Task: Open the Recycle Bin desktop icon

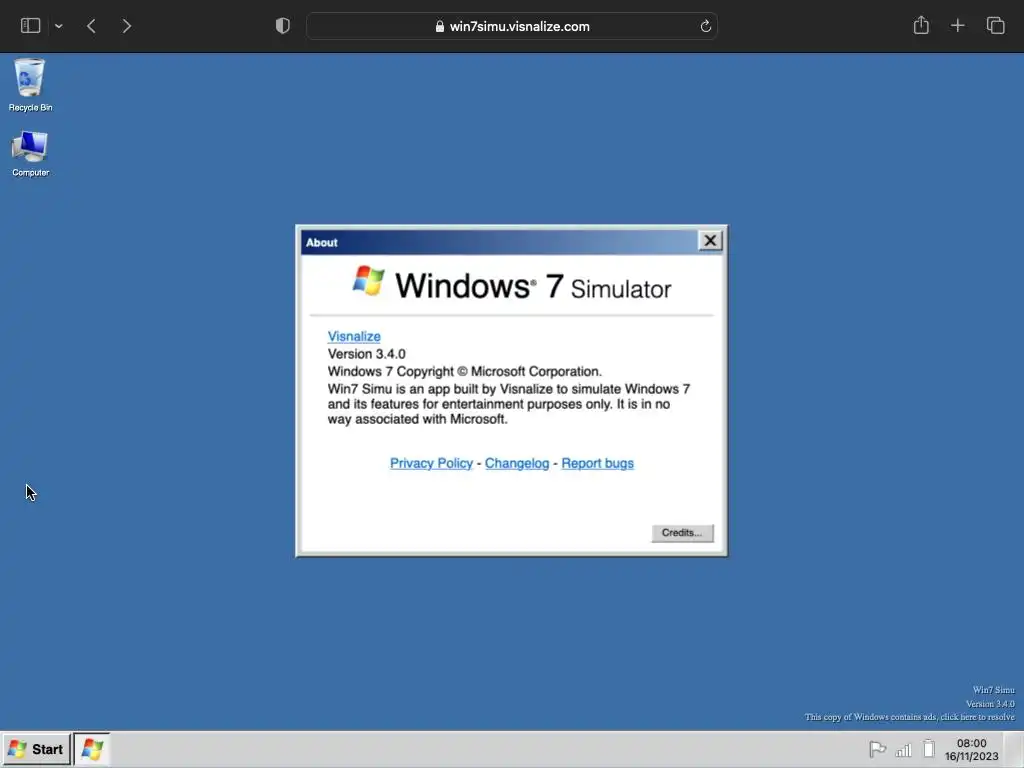Action: tap(30, 85)
